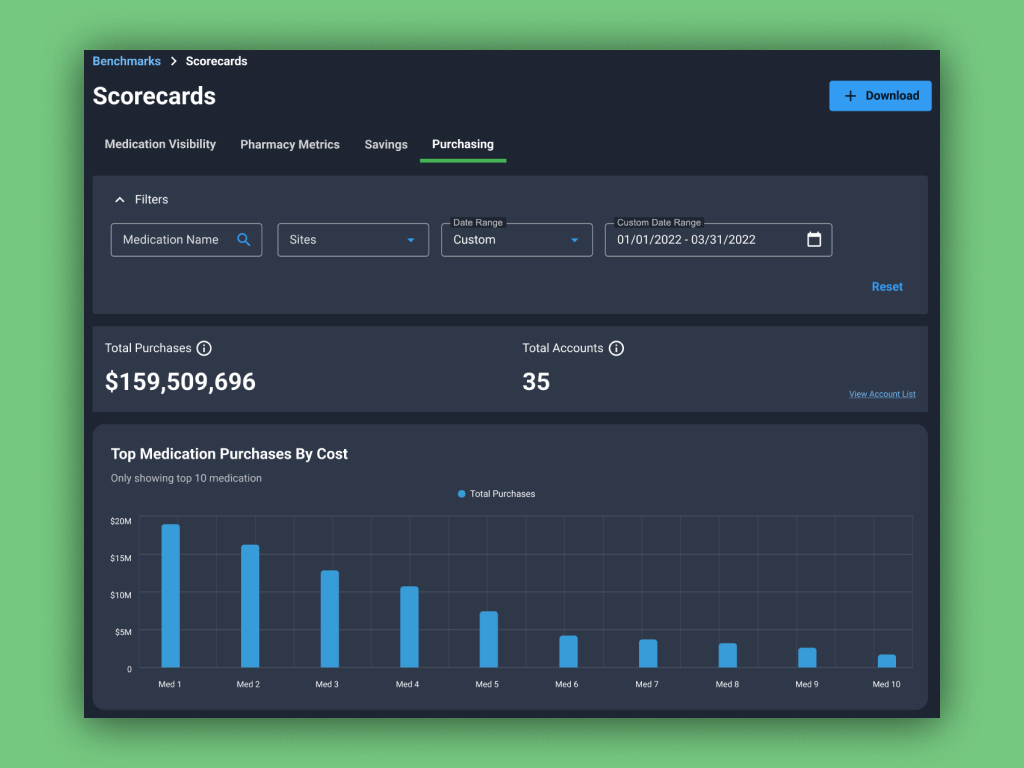Click the 35 total accounts value

pos(536,381)
